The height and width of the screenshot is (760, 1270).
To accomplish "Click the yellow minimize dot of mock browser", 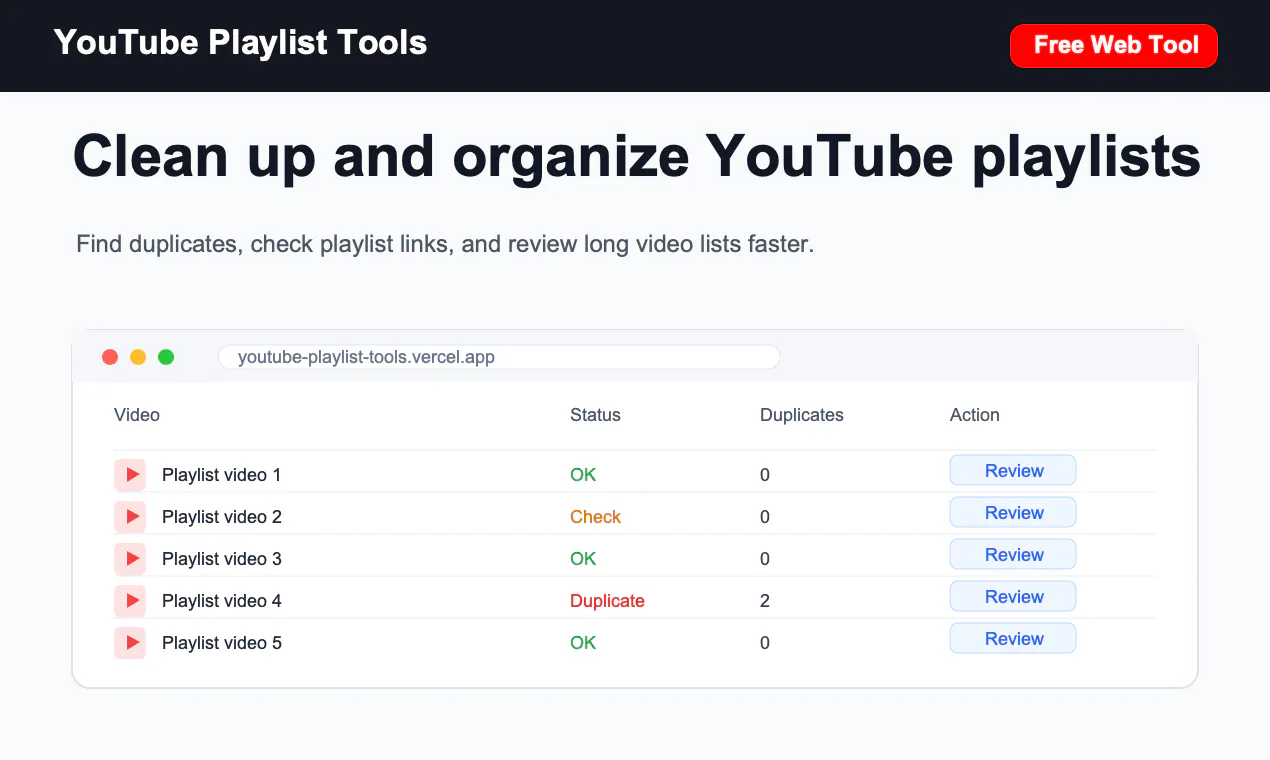I will coord(138,357).
